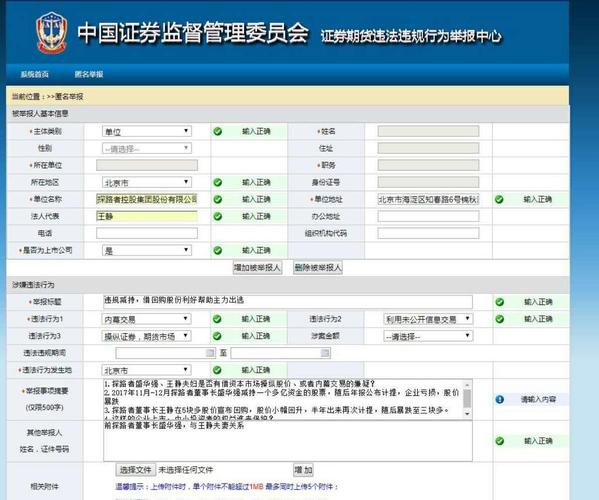Click the 删除被举报人 button

(x=317, y=267)
